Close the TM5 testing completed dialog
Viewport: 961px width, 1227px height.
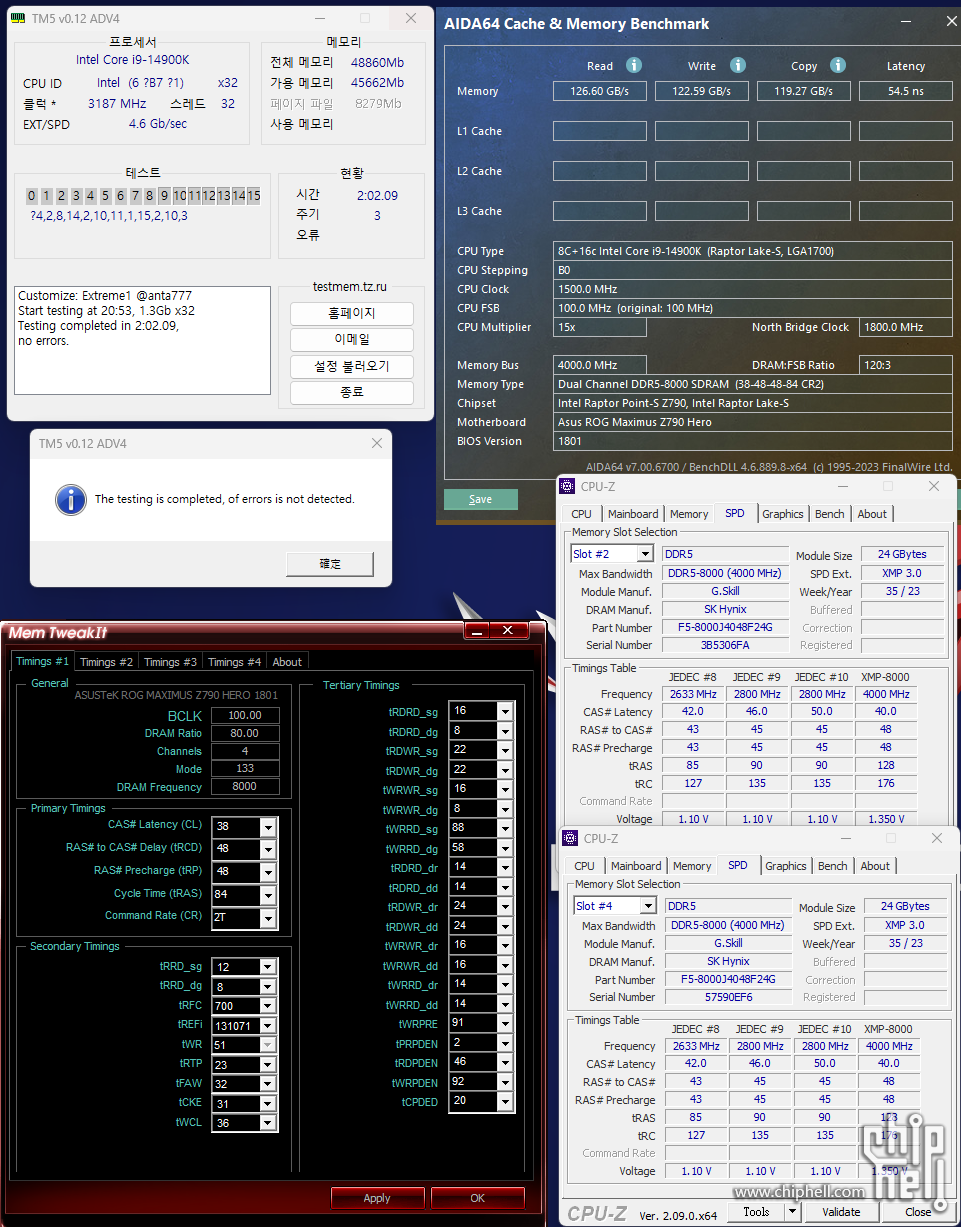click(377, 443)
